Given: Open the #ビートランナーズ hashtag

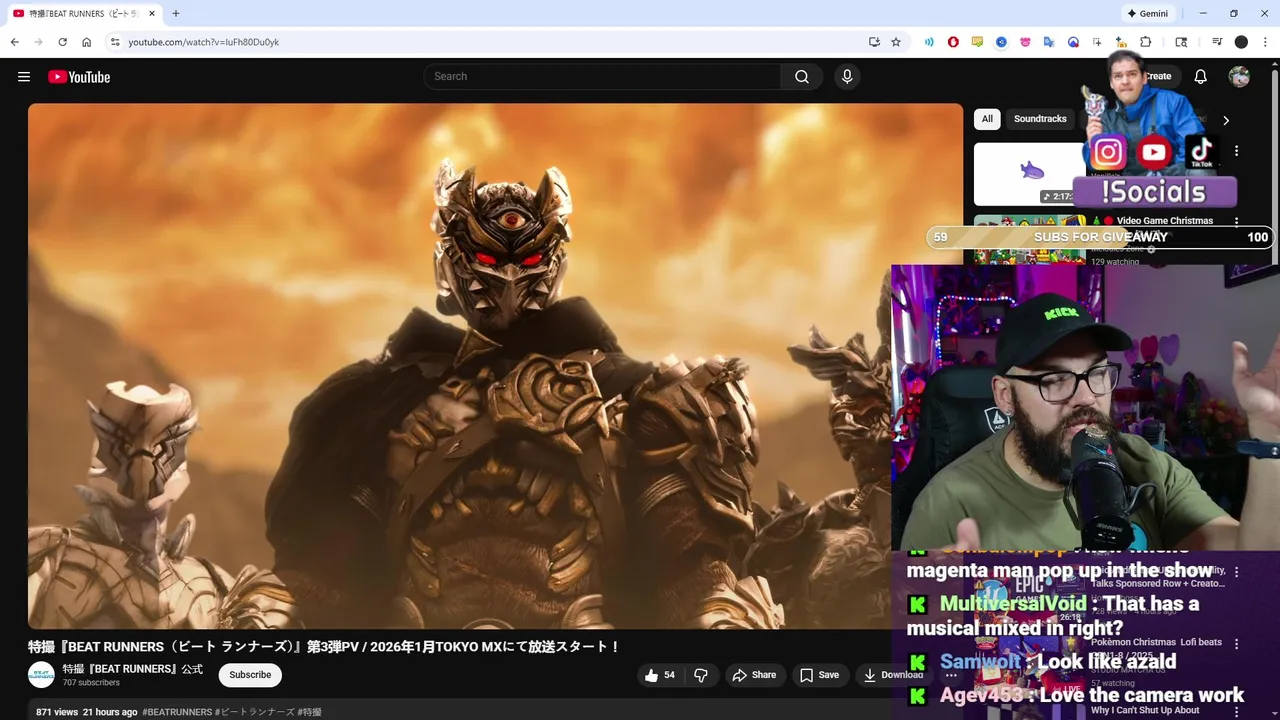Looking at the screenshot, I should [x=255, y=712].
